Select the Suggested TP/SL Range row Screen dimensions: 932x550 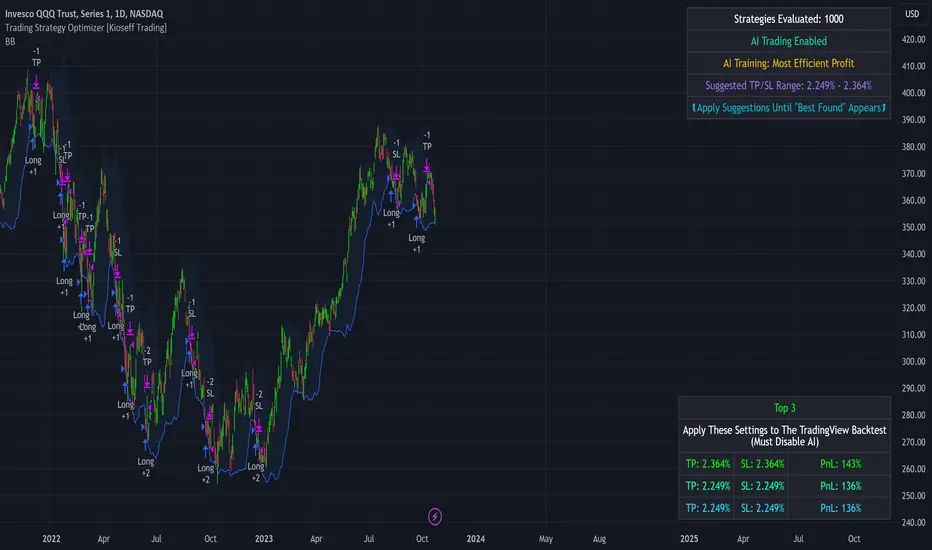coord(787,85)
